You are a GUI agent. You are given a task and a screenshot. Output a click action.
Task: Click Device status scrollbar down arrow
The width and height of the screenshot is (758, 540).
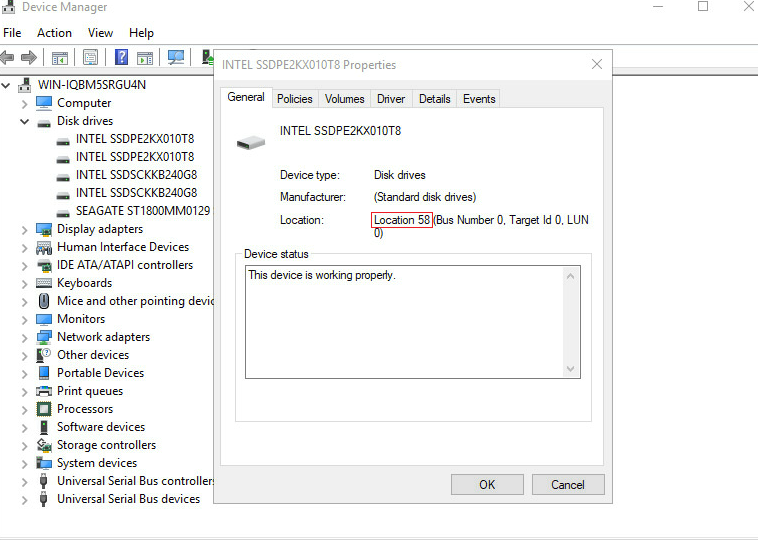pyautogui.click(x=570, y=369)
